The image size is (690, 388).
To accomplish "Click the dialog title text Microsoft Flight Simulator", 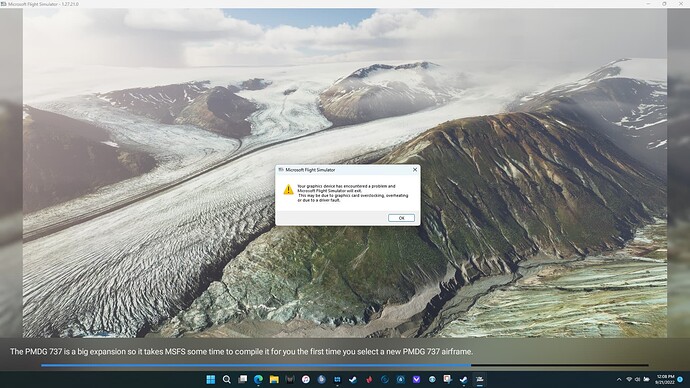I will tap(310, 170).
